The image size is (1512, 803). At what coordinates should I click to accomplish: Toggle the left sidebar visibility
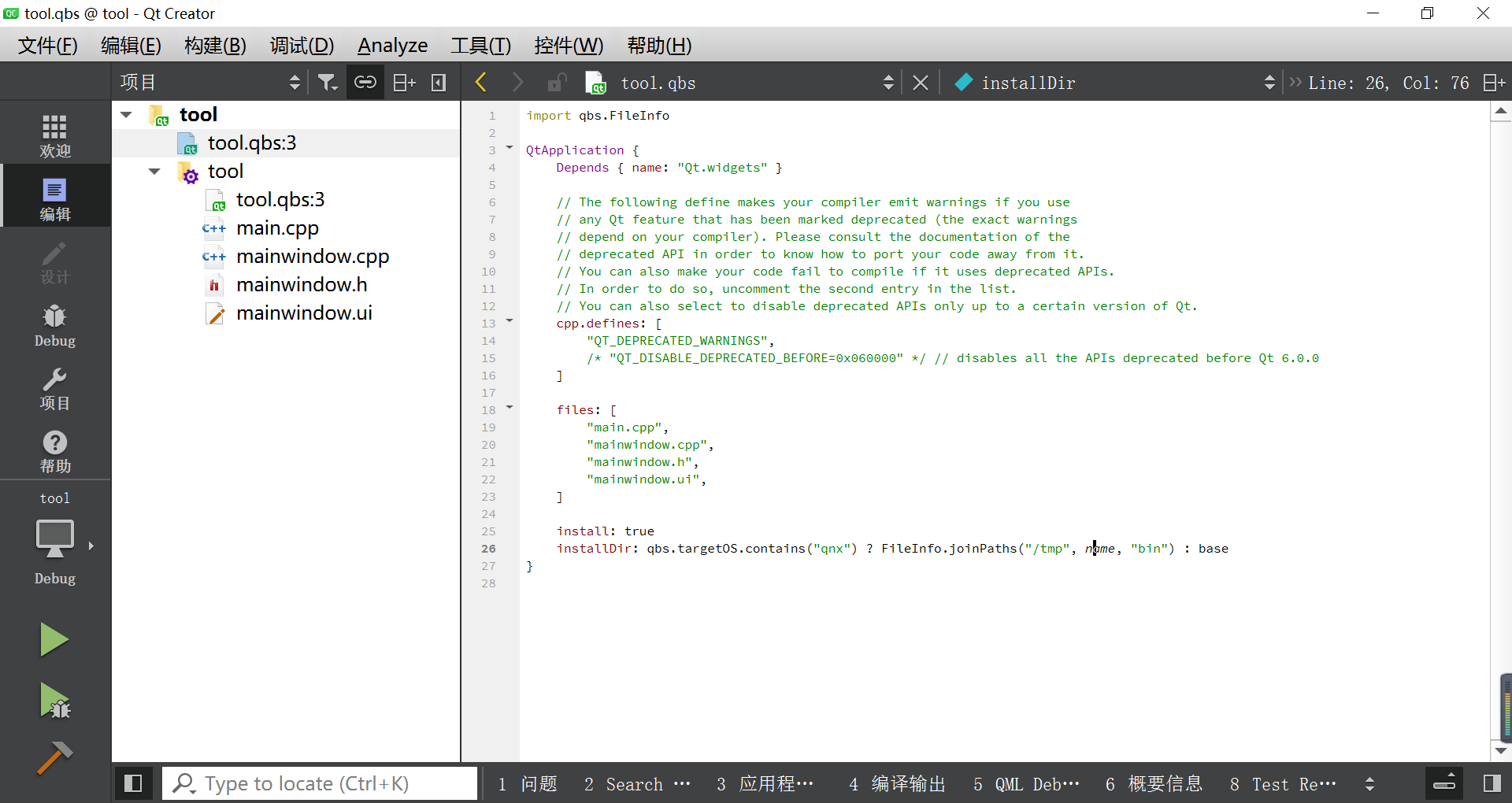133,783
